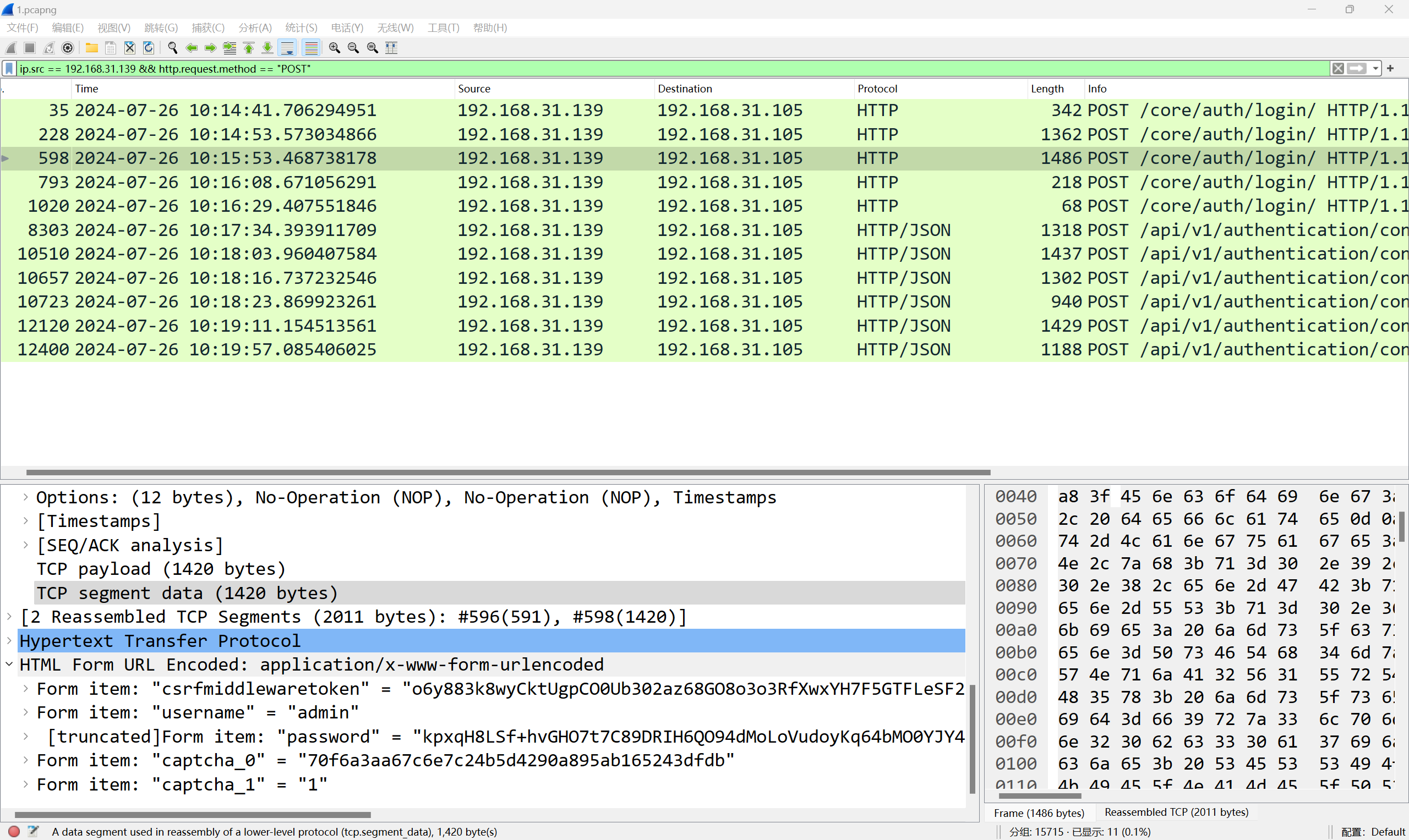Image resolution: width=1409 pixels, height=840 pixels.
Task: Click the packet list horizontal scrollbar
Action: [x=508, y=472]
